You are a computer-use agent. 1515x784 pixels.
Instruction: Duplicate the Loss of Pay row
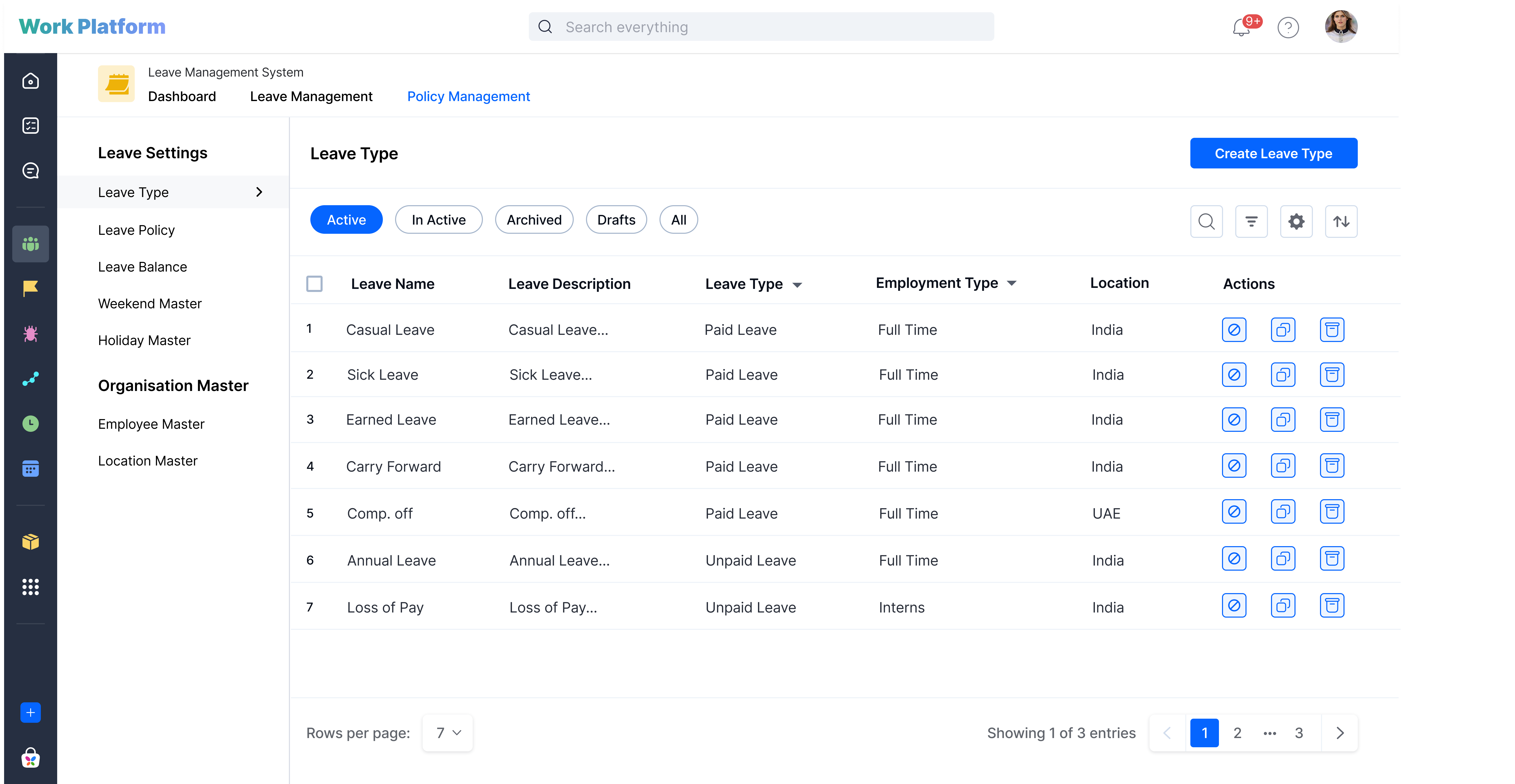tap(1283, 605)
